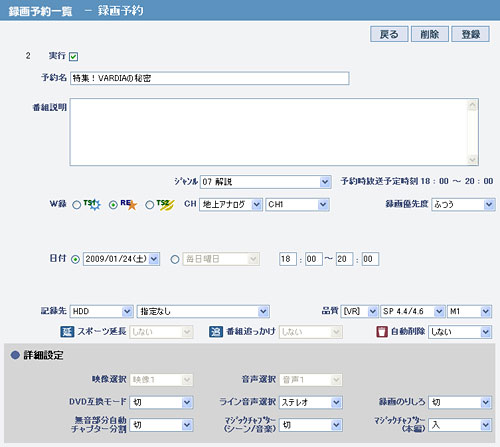Click the 番組追っかけ icon
500x447 pixels.
click(216, 332)
